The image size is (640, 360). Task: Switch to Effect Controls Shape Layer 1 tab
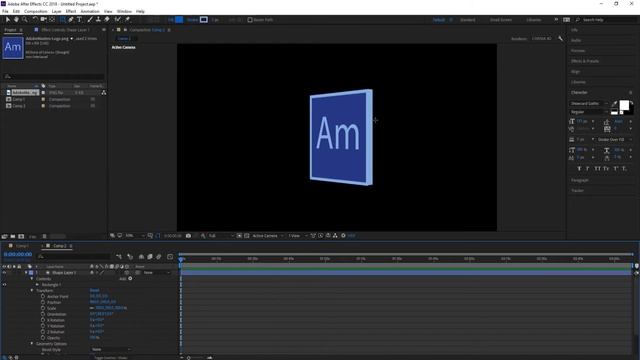(65, 30)
